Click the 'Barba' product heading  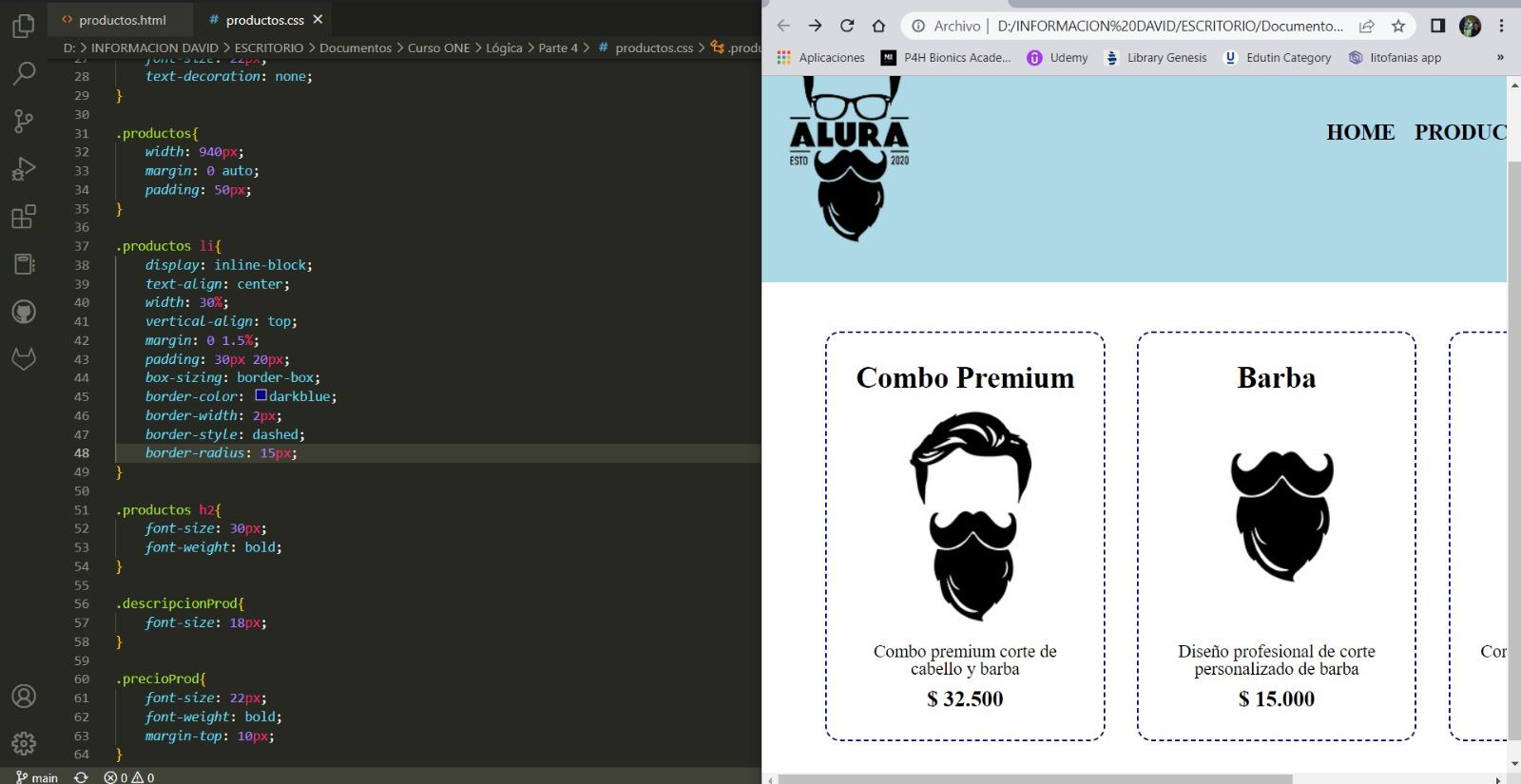1277,377
